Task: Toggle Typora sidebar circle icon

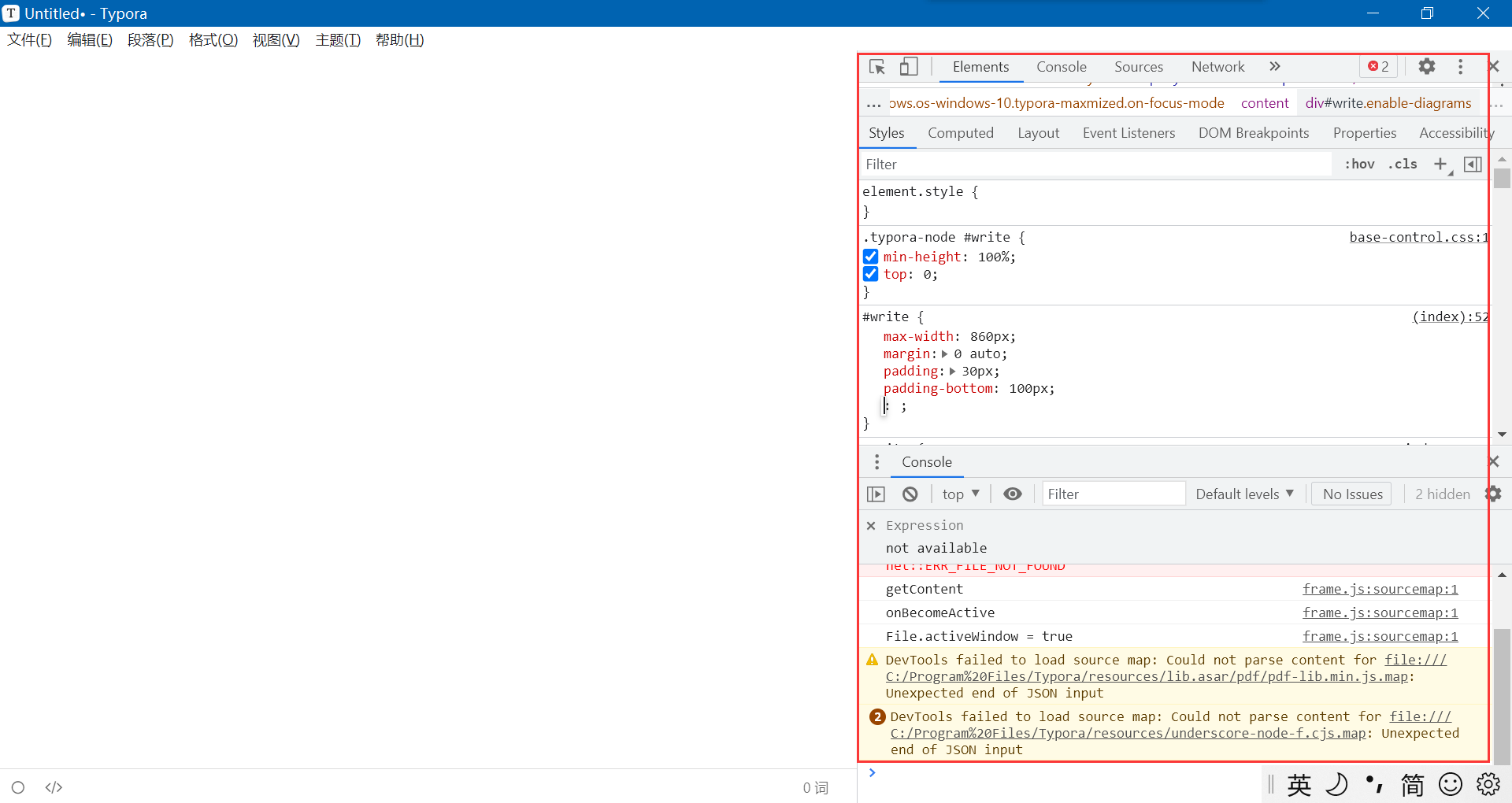Action: click(18, 787)
